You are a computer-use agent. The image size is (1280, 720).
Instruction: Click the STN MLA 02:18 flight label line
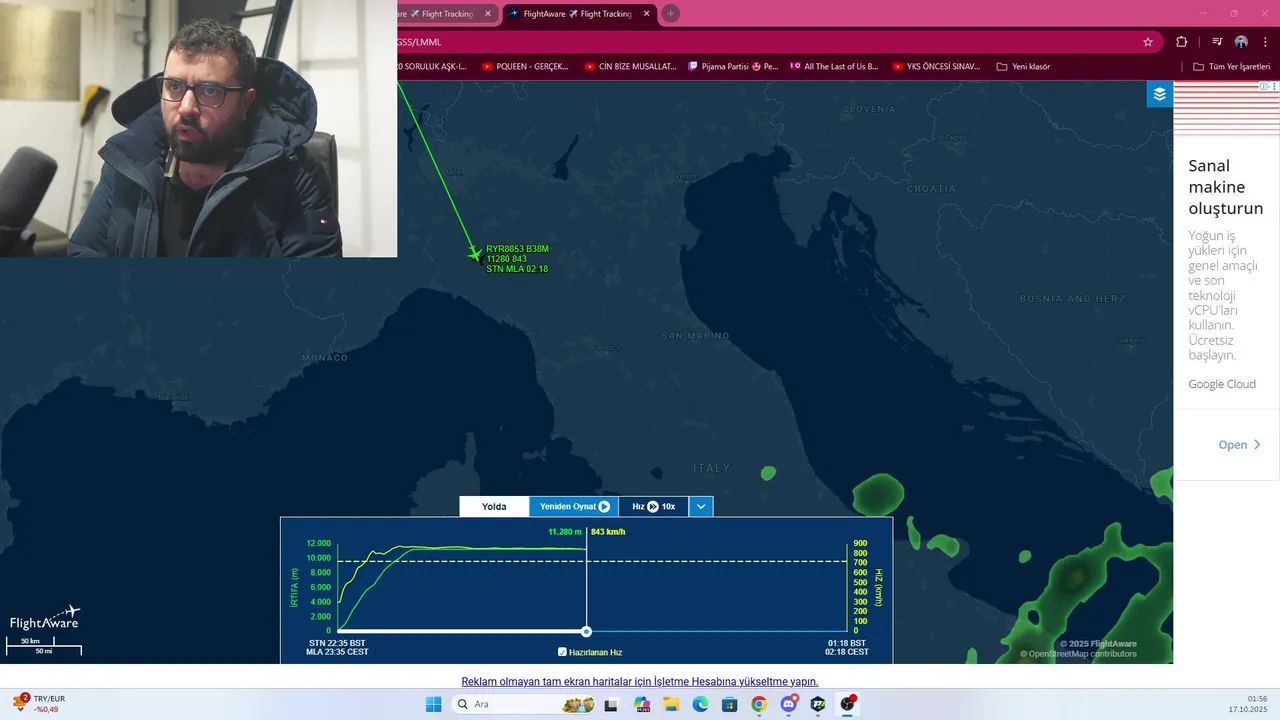click(x=517, y=269)
